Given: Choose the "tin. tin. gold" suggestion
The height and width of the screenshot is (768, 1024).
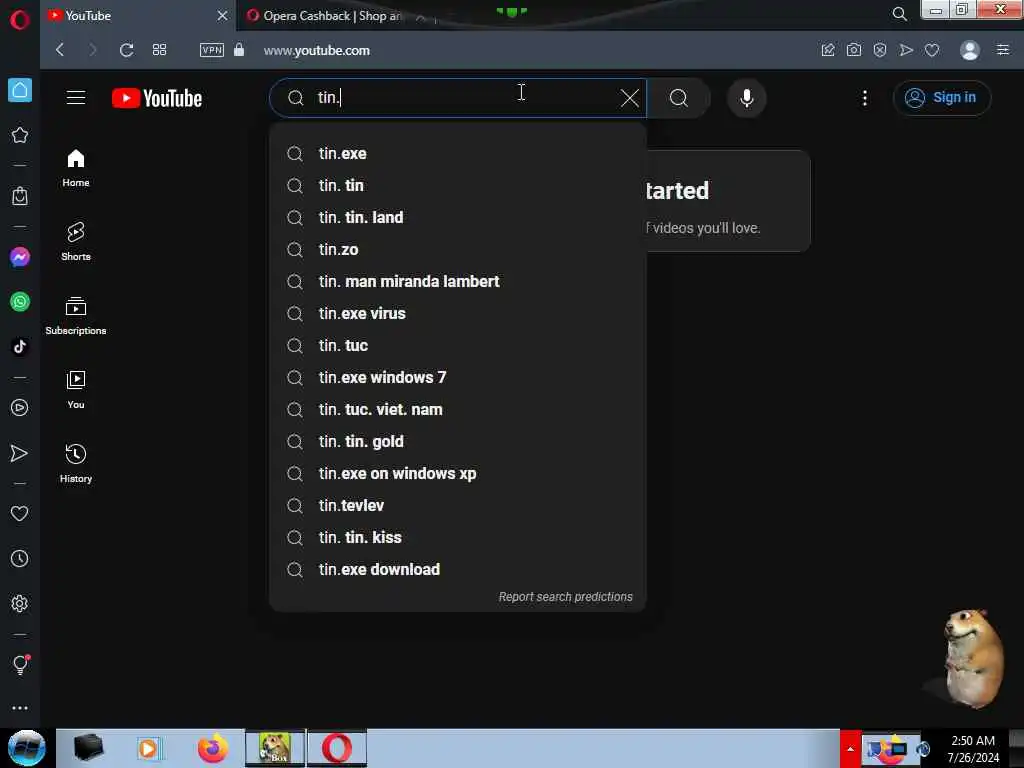Looking at the screenshot, I should tap(458, 441).
